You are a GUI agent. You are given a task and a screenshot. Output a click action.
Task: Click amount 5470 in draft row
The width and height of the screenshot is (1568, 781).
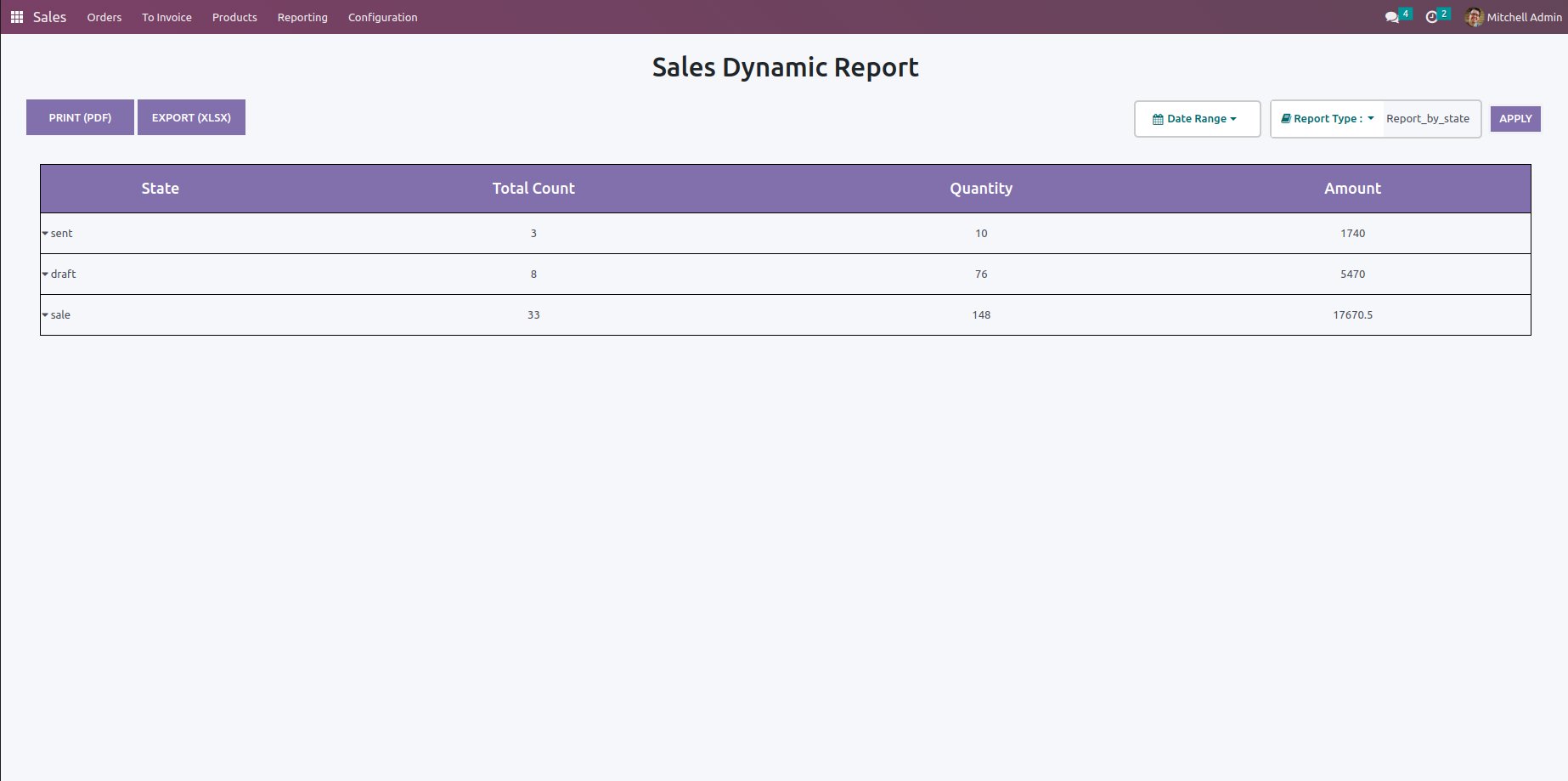click(x=1352, y=274)
